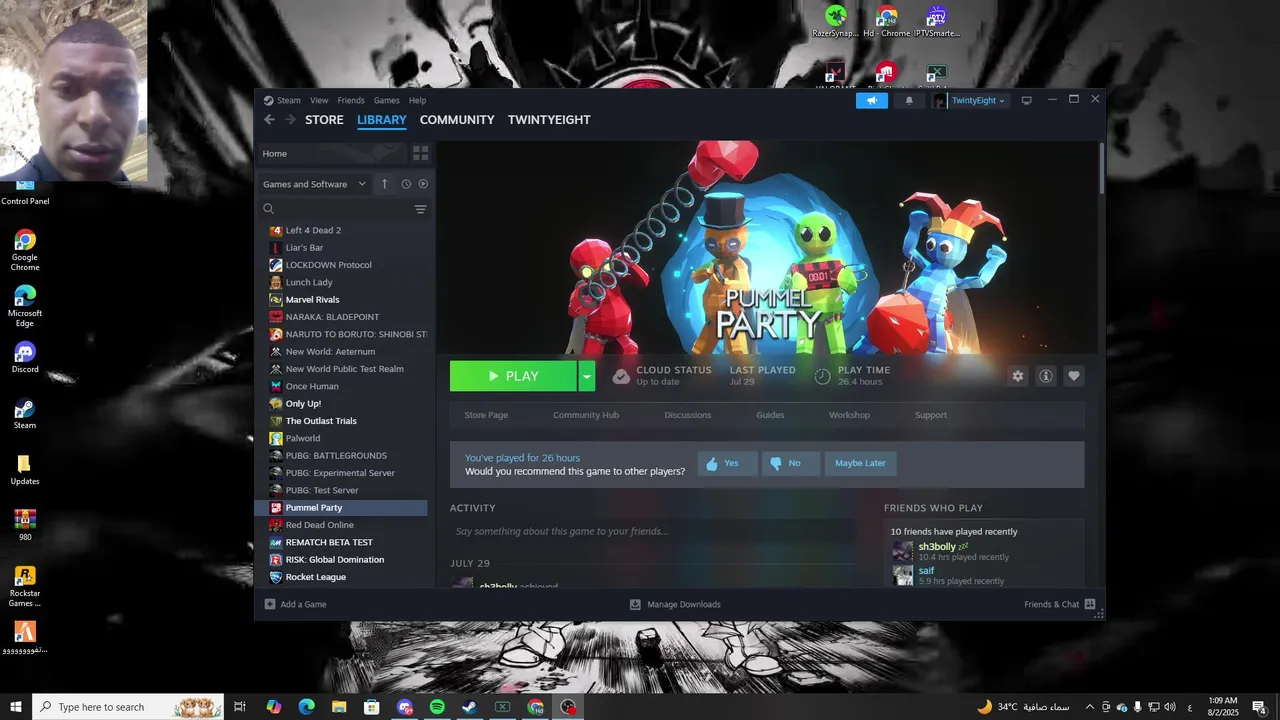This screenshot has height=720, width=1280.
Task: Click the cloud status icon
Action: (621, 376)
